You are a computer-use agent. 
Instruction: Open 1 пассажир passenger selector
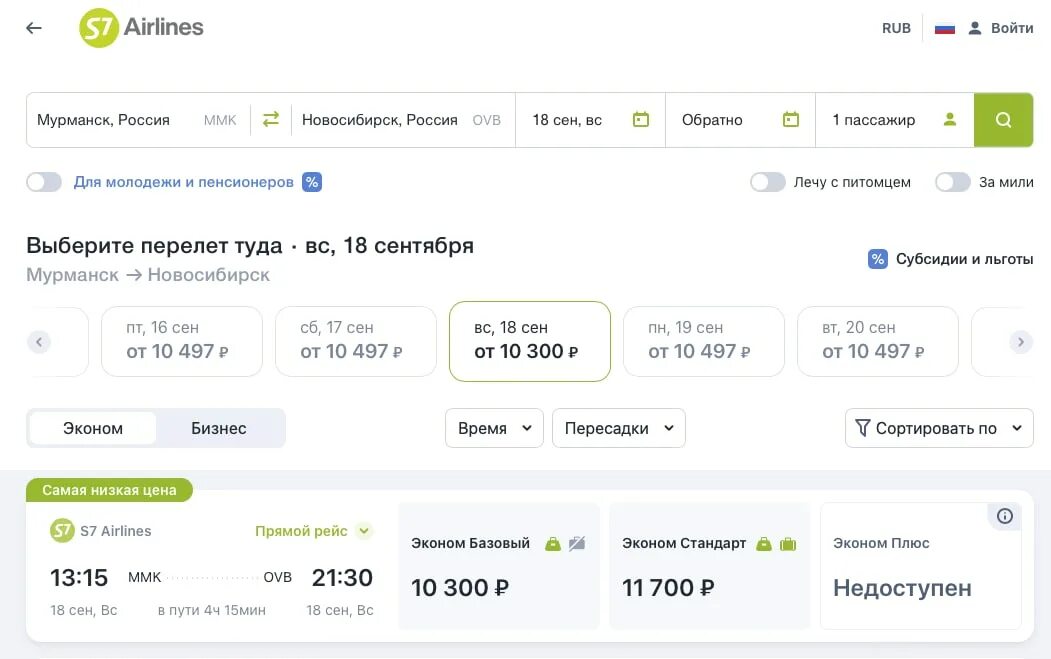point(894,120)
